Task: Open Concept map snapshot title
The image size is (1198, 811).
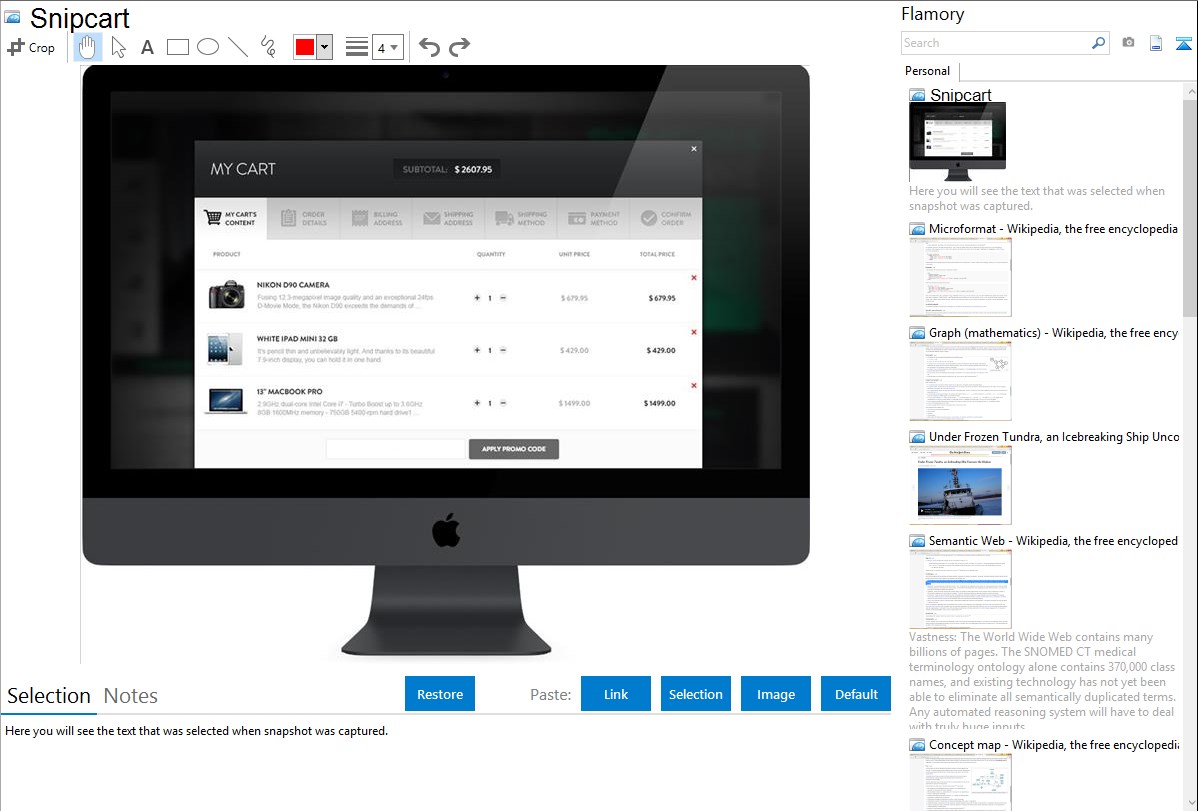Action: coord(1053,744)
